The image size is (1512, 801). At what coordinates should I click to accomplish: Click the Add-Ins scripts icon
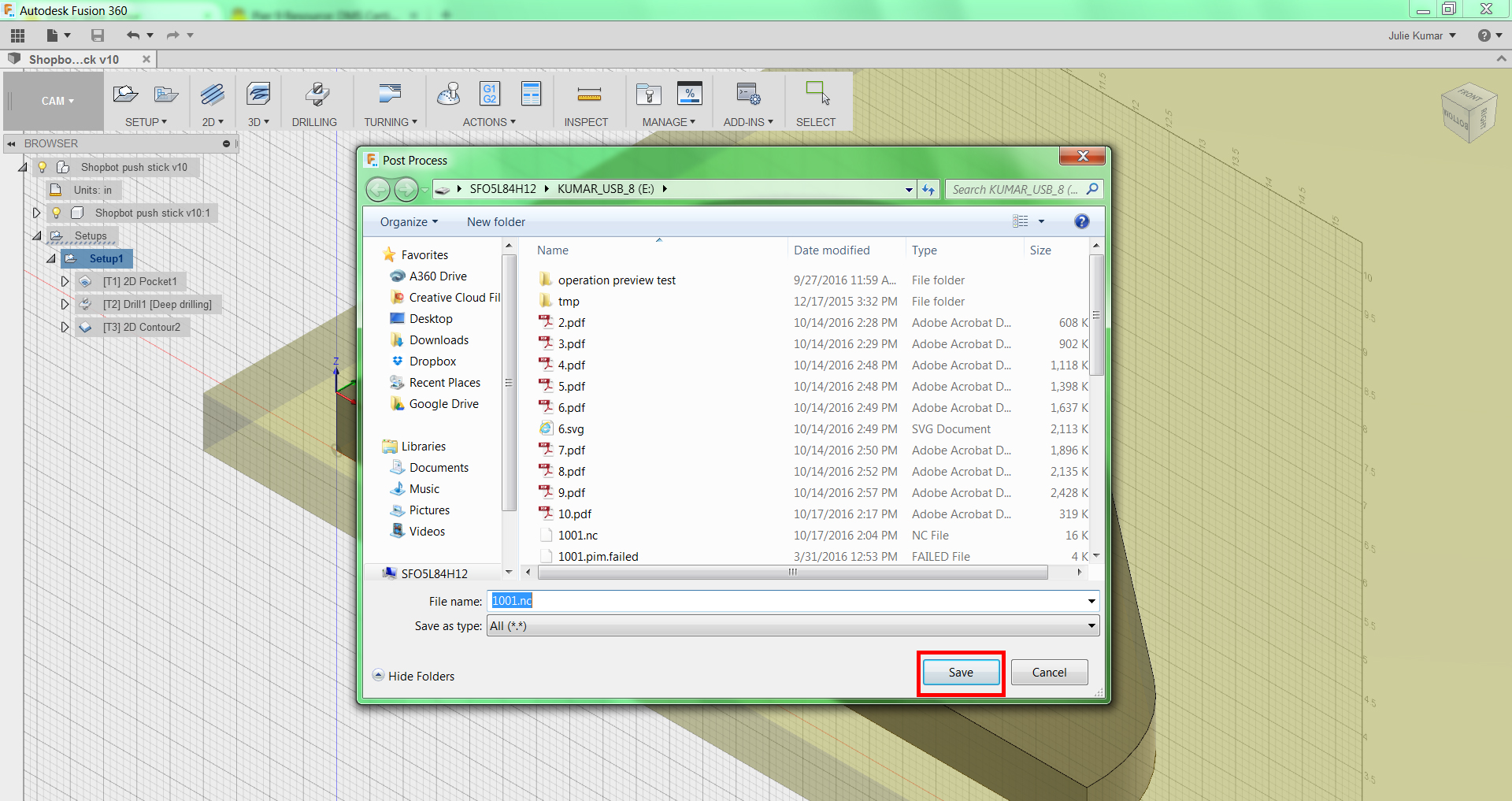tap(748, 95)
